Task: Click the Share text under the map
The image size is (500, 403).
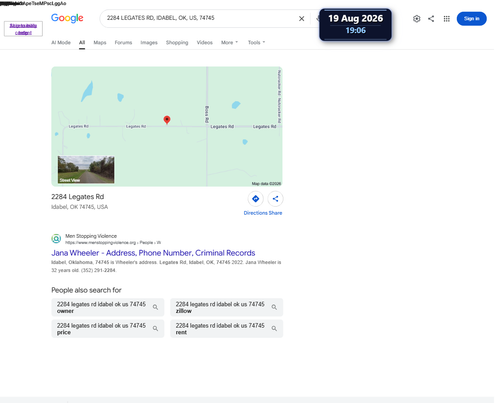Action: (x=276, y=213)
